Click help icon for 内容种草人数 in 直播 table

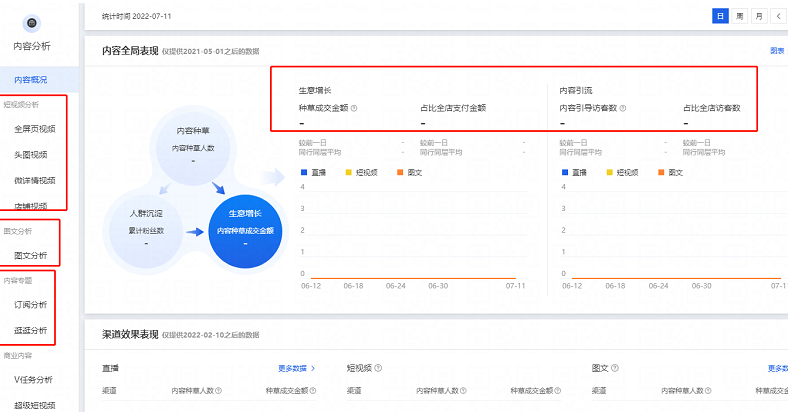[219, 391]
